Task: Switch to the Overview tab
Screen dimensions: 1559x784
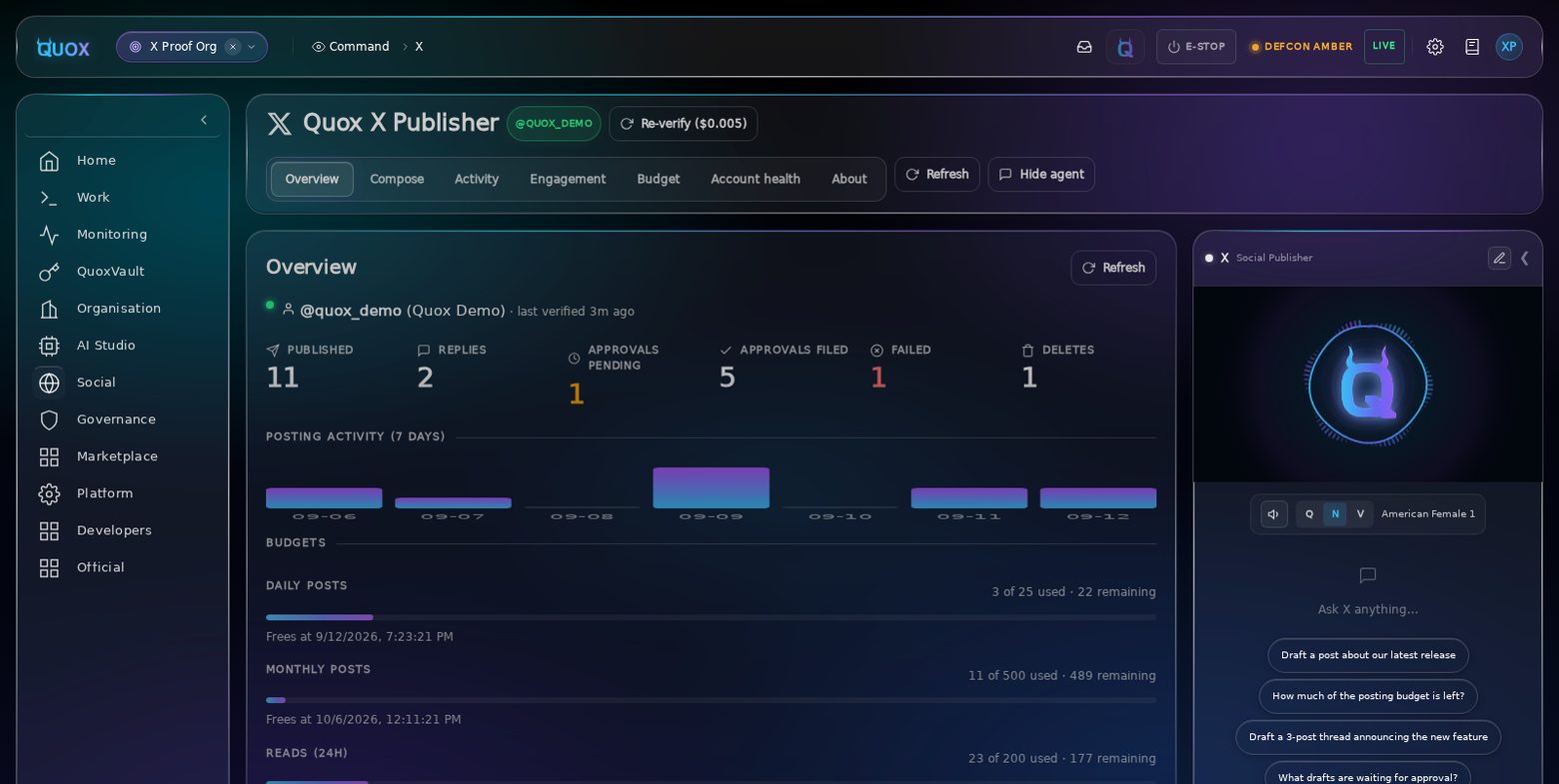Action: pos(312,180)
